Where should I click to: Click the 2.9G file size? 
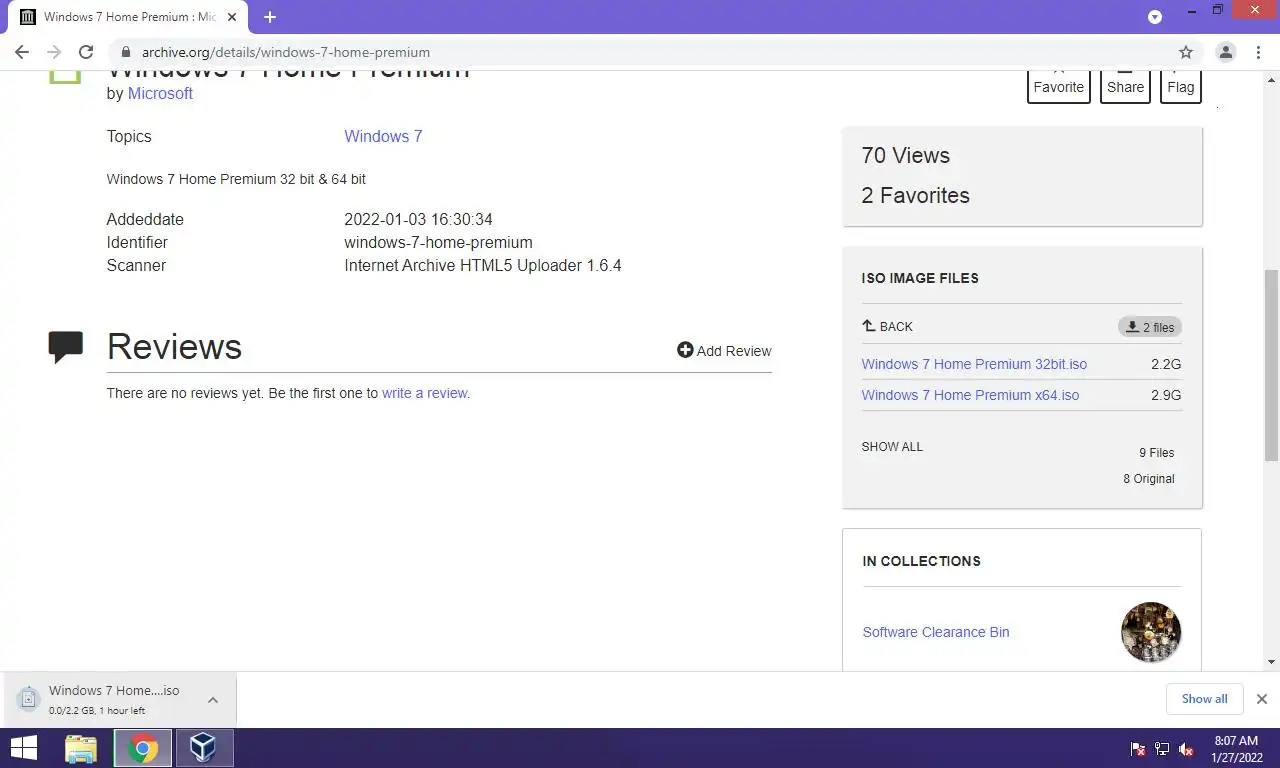tap(1166, 395)
